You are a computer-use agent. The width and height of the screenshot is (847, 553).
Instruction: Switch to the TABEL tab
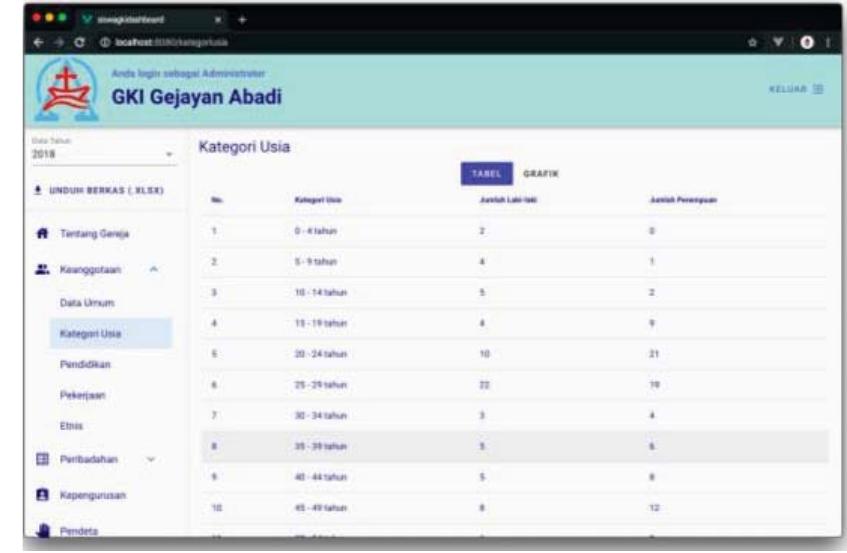(x=487, y=173)
